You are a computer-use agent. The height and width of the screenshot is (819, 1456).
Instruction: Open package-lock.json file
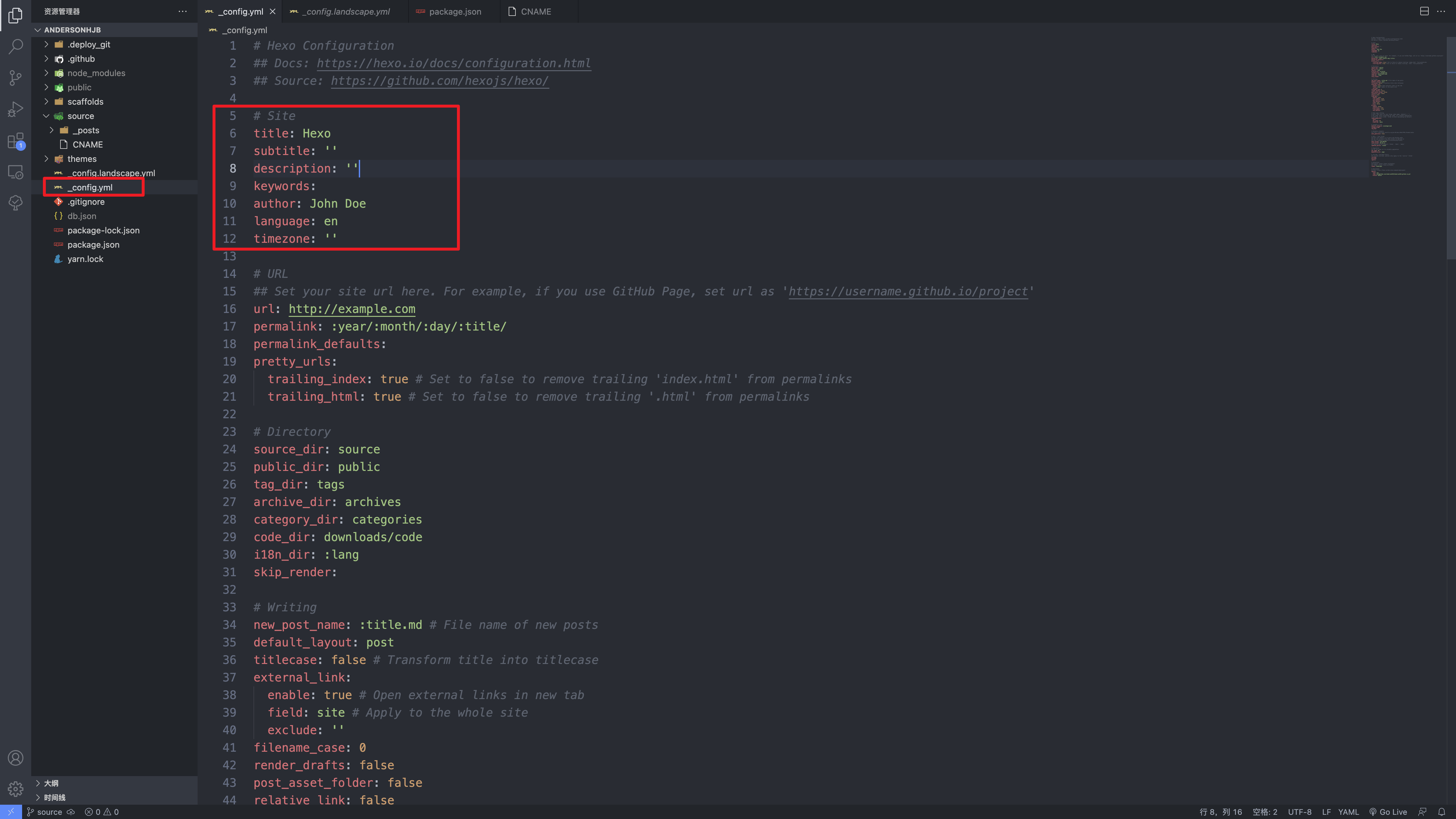pos(115,230)
